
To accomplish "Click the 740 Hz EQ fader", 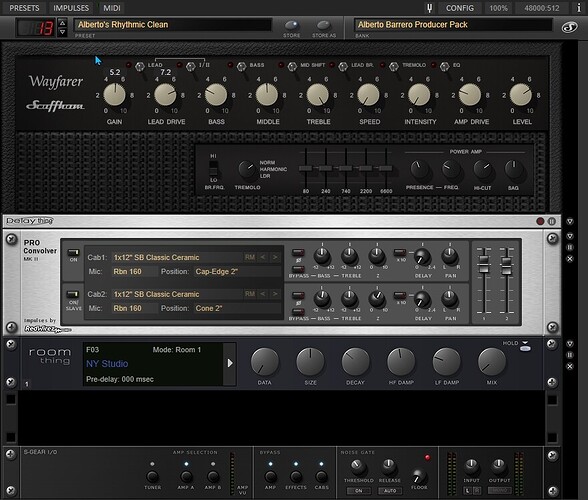I will pyautogui.click(x=345, y=168).
